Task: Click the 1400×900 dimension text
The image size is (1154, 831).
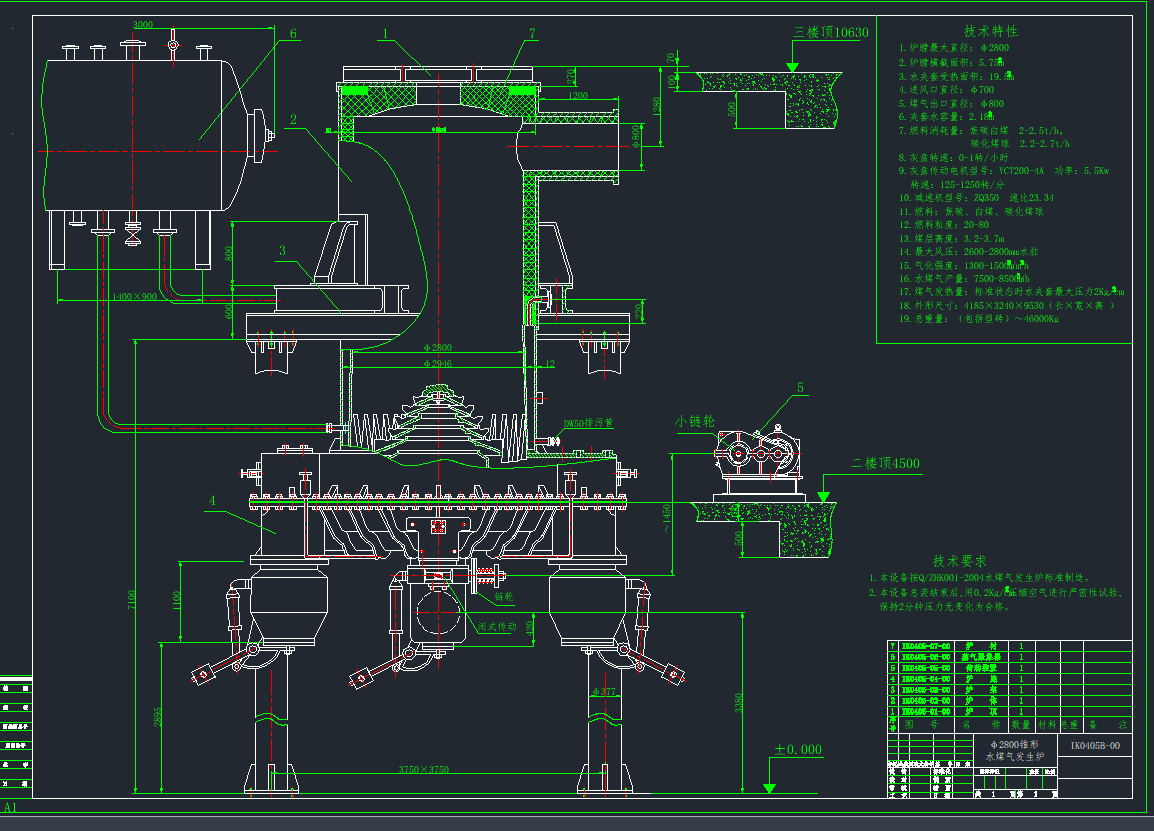Action: [x=134, y=297]
